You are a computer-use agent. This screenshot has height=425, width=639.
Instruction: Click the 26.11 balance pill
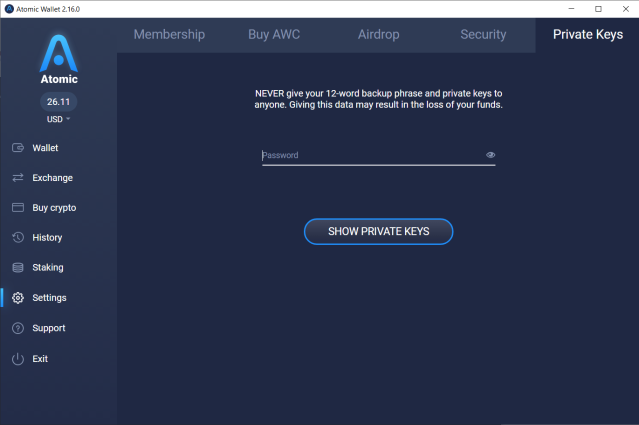tap(58, 101)
